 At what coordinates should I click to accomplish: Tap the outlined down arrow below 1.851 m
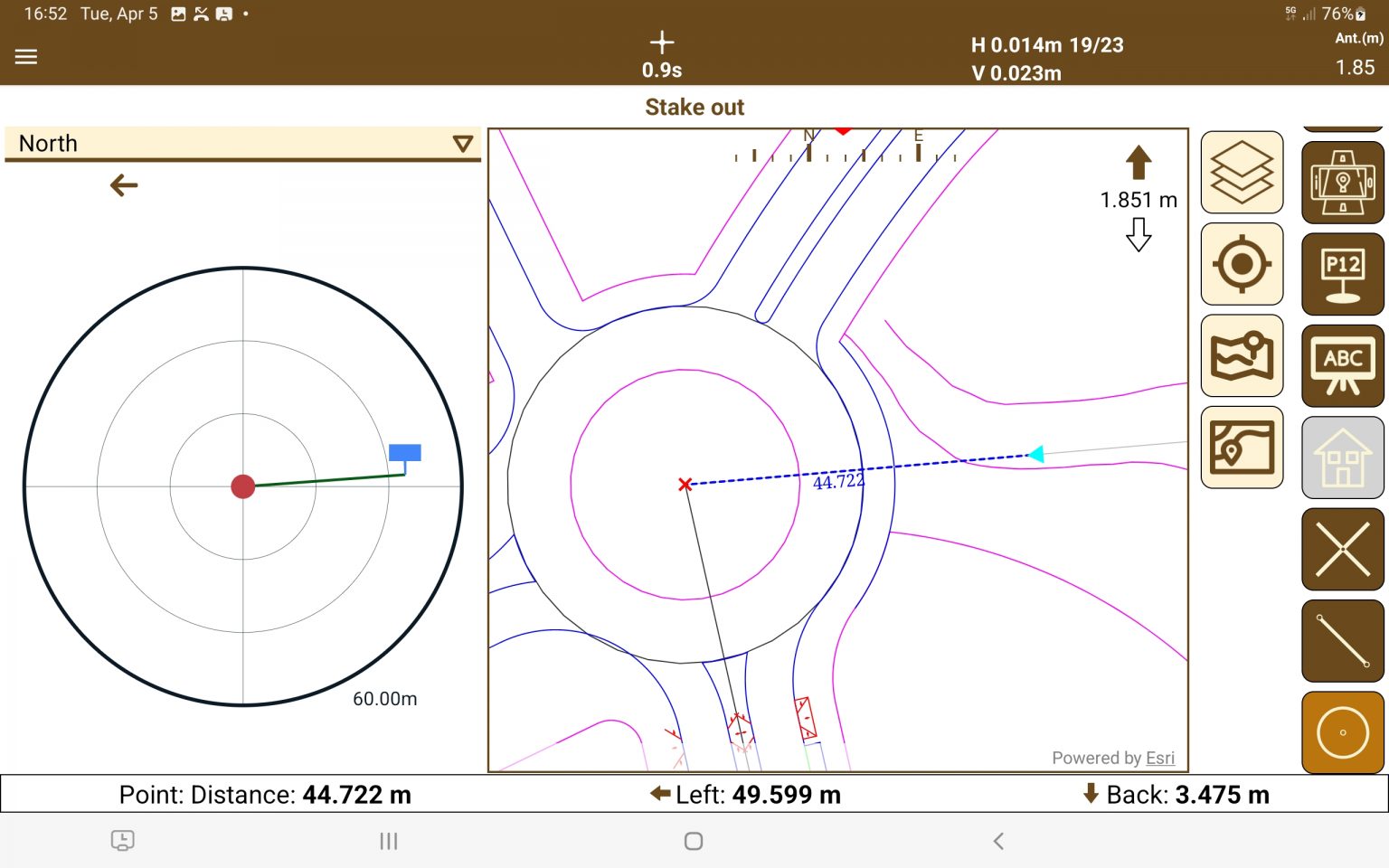[1139, 235]
